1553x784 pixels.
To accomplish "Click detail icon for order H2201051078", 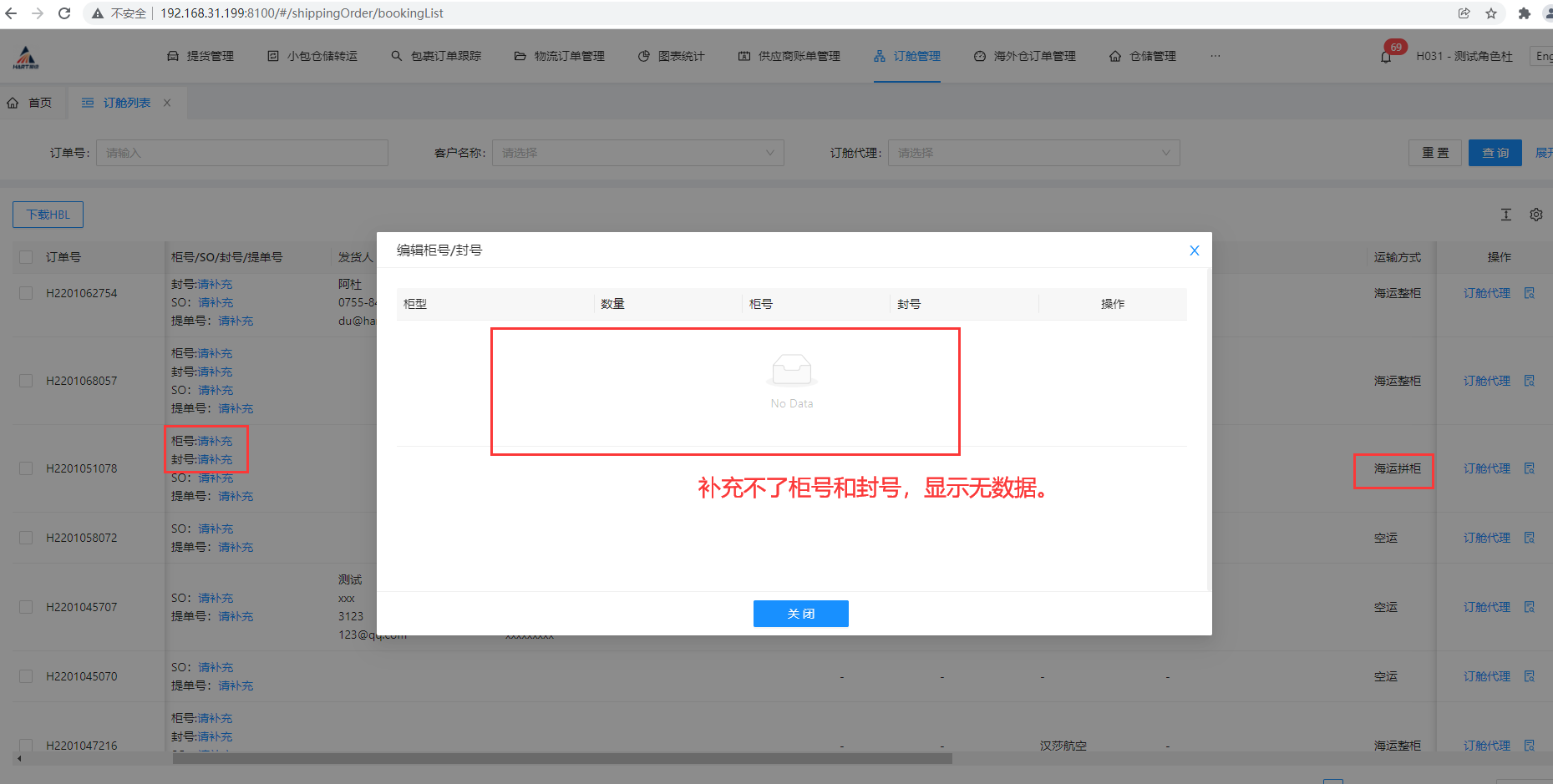I will [1529, 468].
